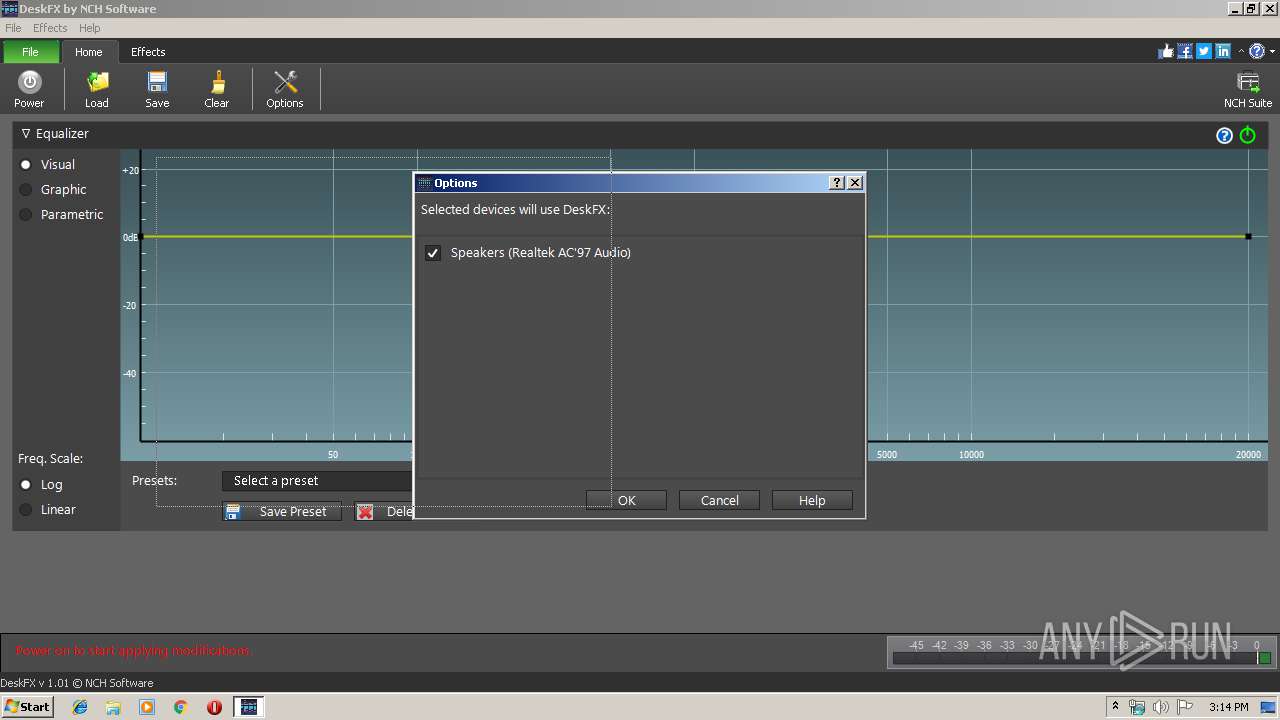The image size is (1280, 720).
Task: Collapse the ribbon with the caret icon
Action: (x=1241, y=52)
